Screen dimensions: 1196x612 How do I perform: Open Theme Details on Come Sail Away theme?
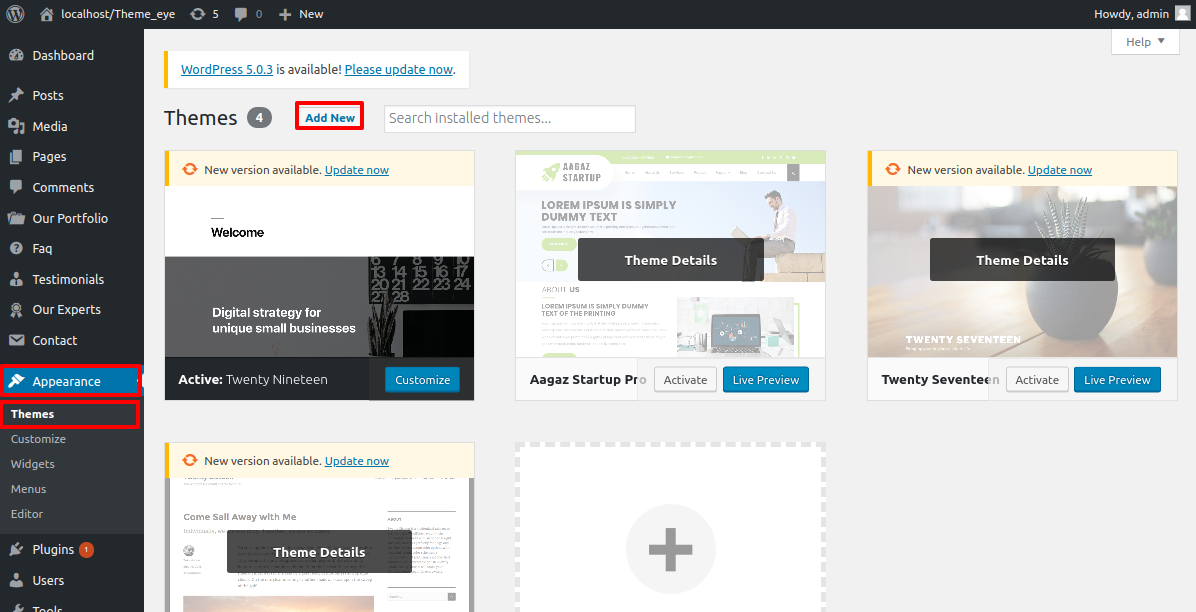319,552
